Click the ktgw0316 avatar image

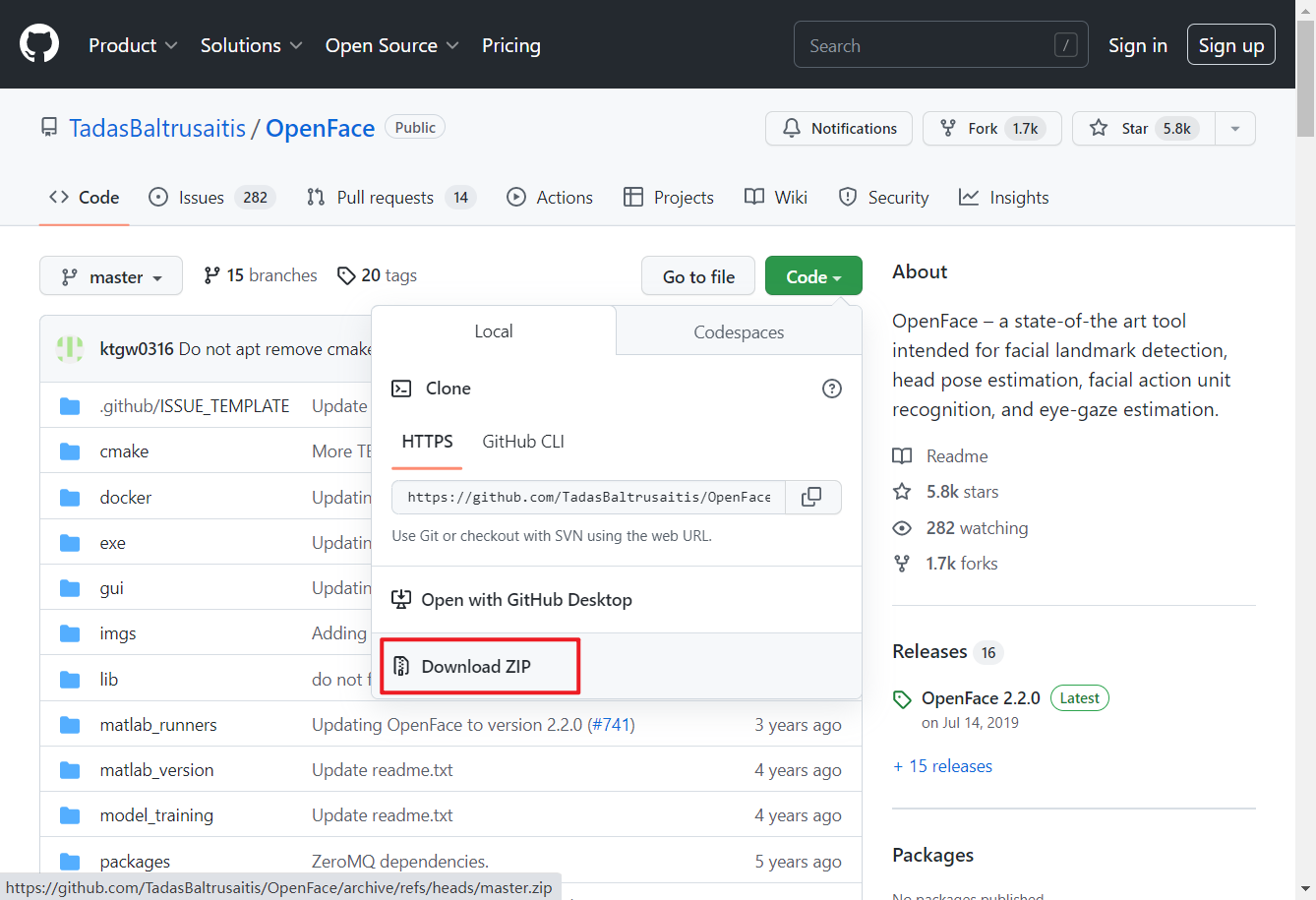click(70, 348)
